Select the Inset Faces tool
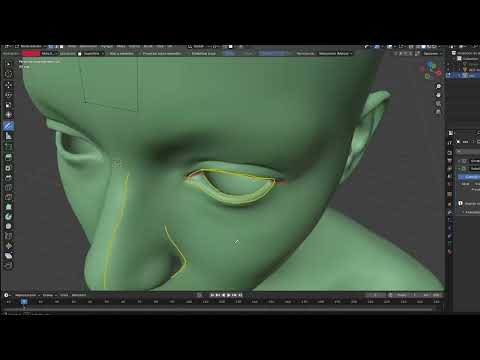 point(9,168)
